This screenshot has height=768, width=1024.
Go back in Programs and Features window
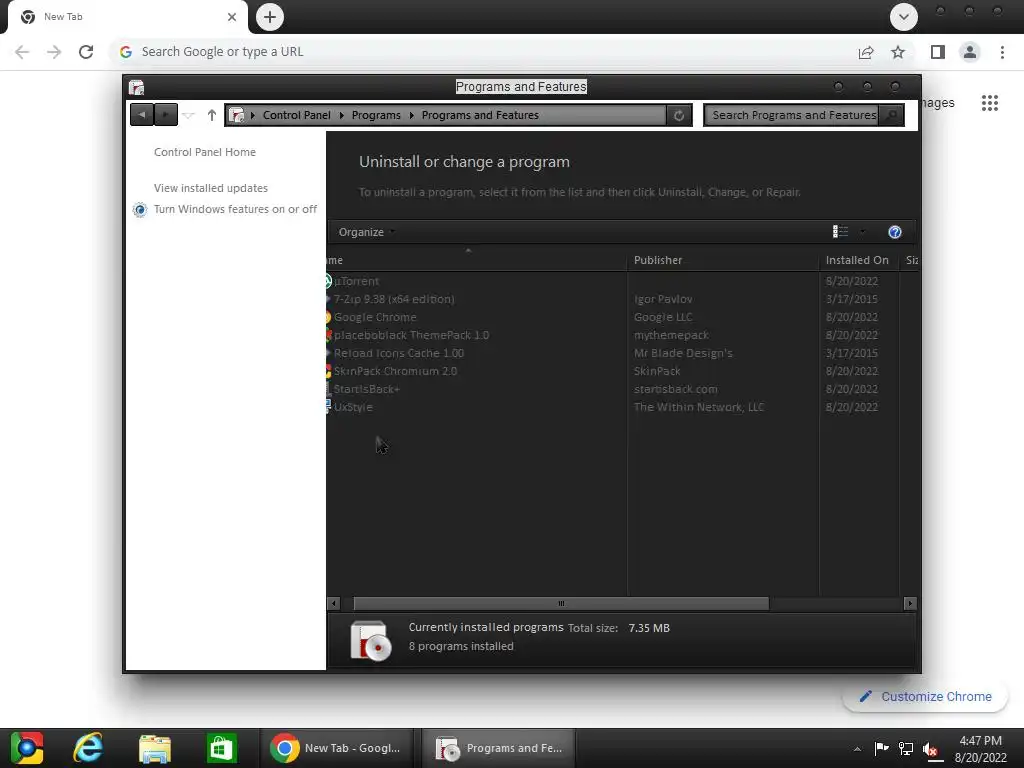(142, 115)
